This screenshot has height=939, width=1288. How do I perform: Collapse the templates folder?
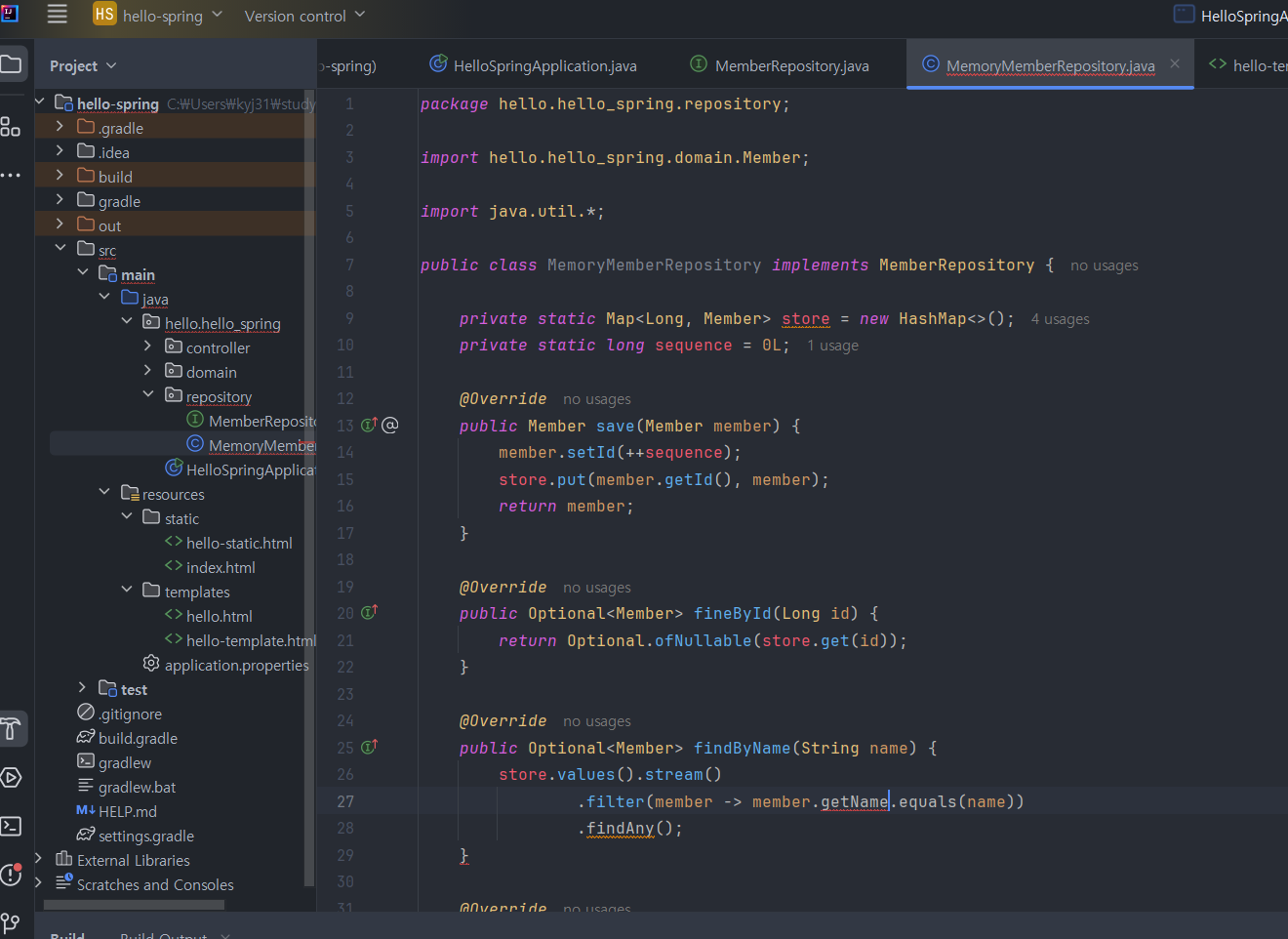pyautogui.click(x=126, y=590)
